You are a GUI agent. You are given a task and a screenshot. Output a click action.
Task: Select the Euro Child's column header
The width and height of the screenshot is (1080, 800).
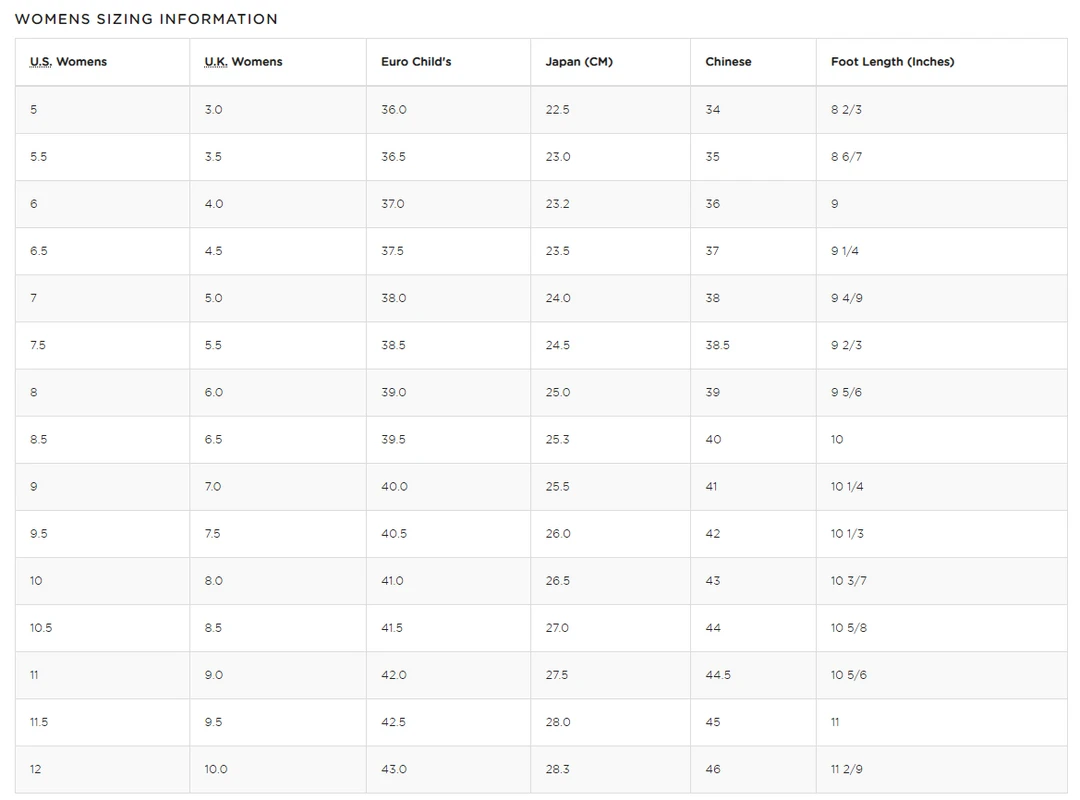[416, 62]
